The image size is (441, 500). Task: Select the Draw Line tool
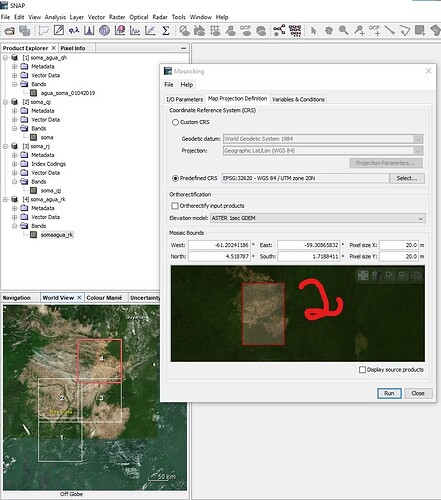pyautogui.click(x=389, y=31)
